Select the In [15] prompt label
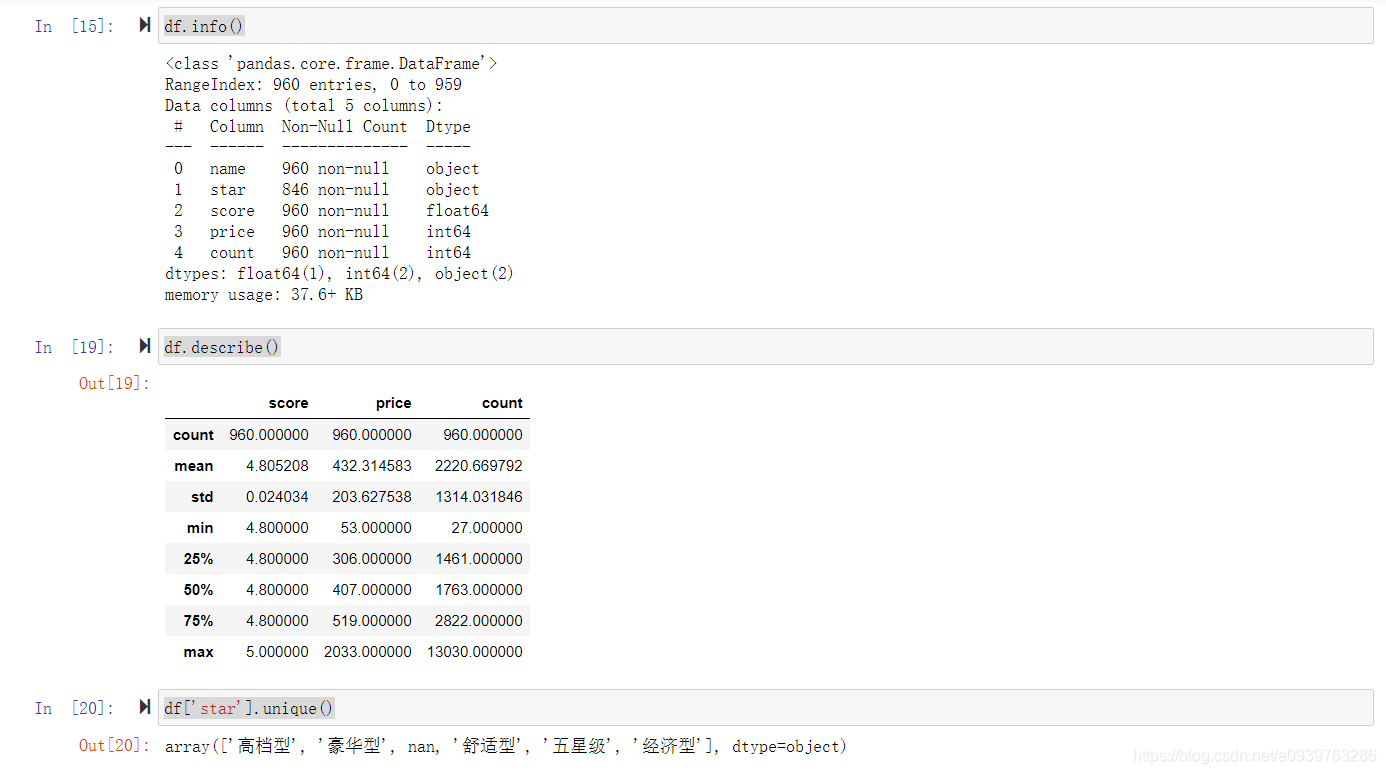This screenshot has height=774, width=1386. point(75,26)
